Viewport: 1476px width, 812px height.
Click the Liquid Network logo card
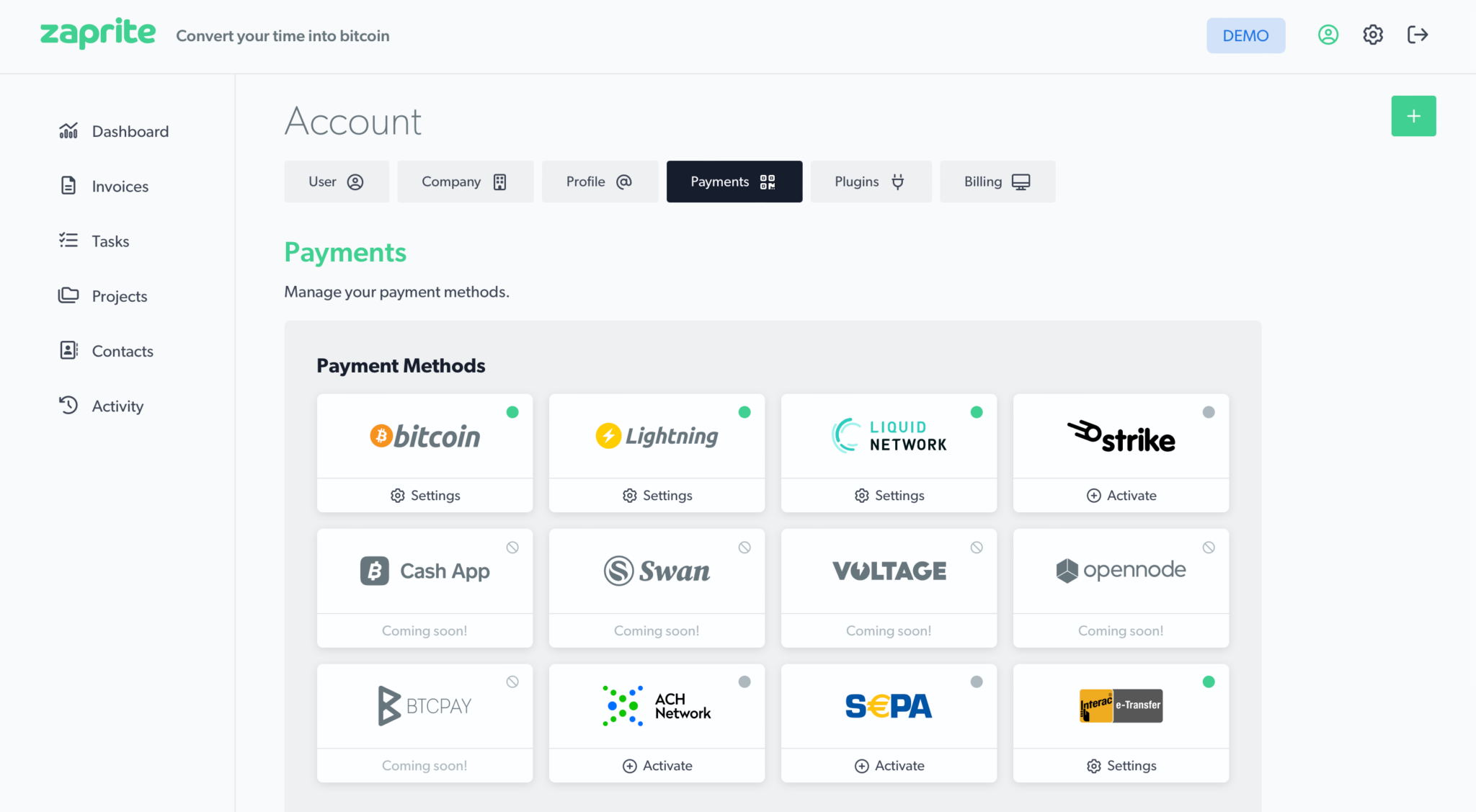[889, 436]
